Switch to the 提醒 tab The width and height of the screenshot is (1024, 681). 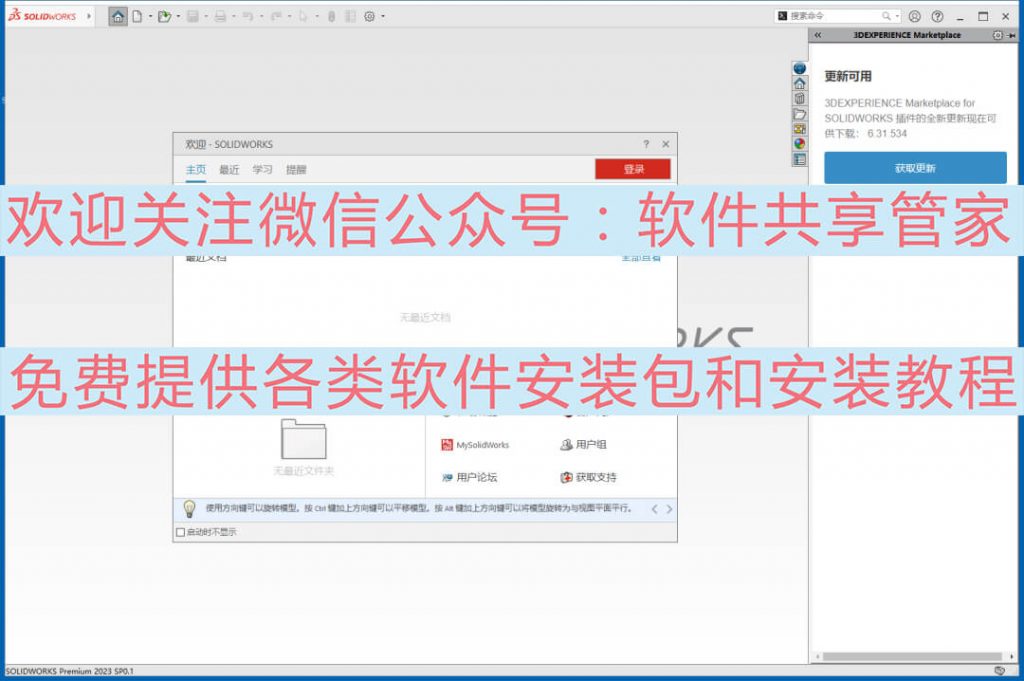coord(296,170)
